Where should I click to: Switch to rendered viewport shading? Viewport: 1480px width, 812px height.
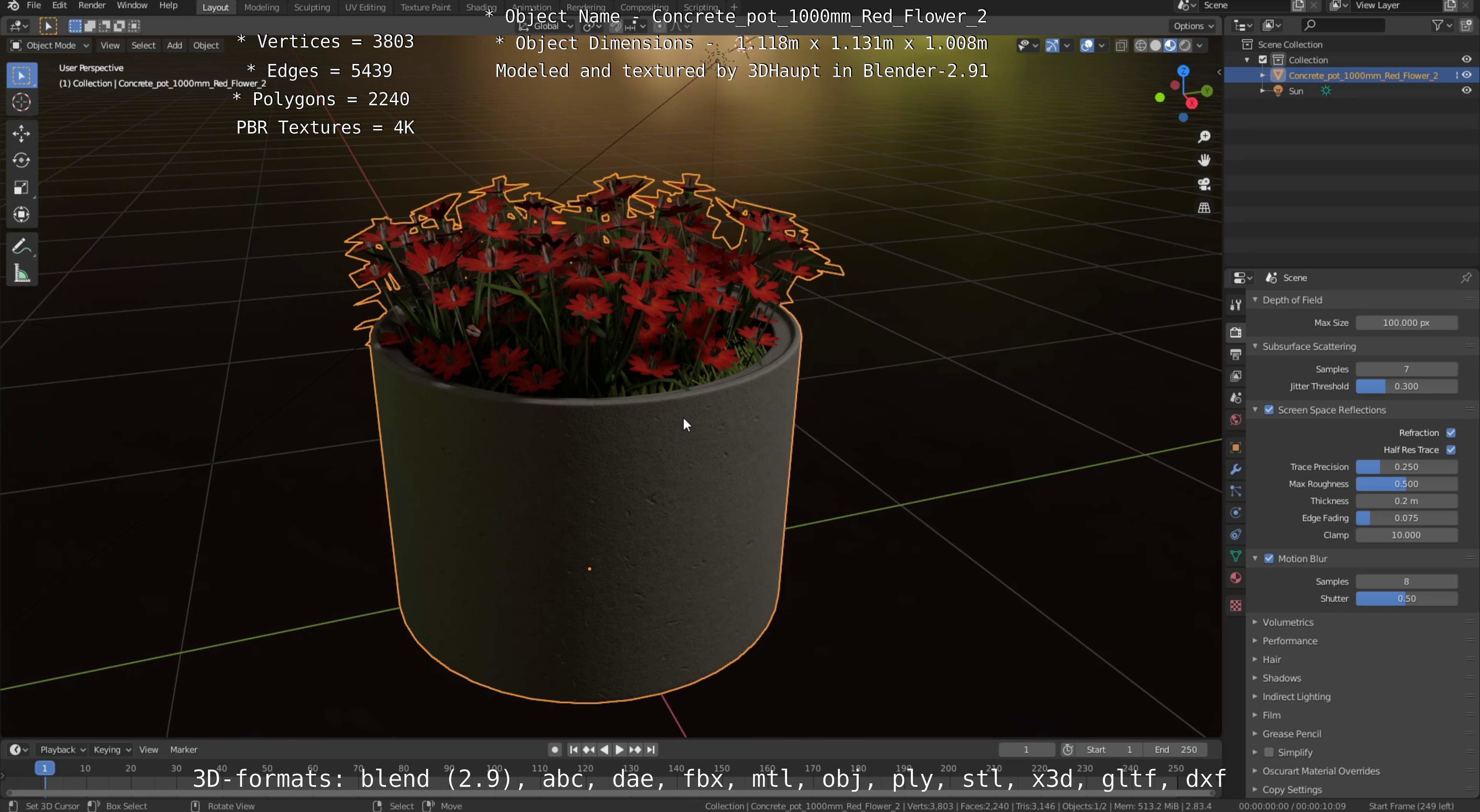click(1185, 45)
